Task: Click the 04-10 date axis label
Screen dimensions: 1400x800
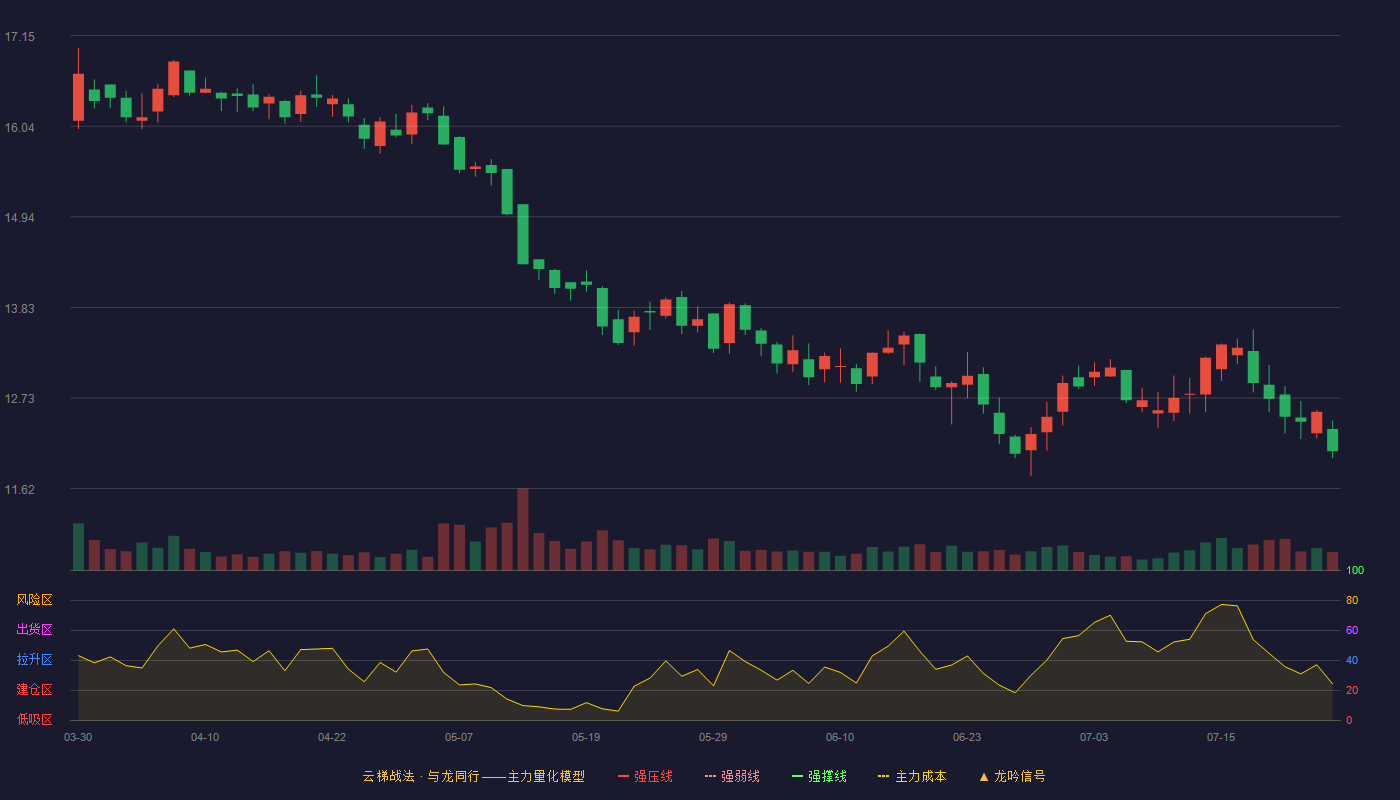Action: tap(205, 737)
